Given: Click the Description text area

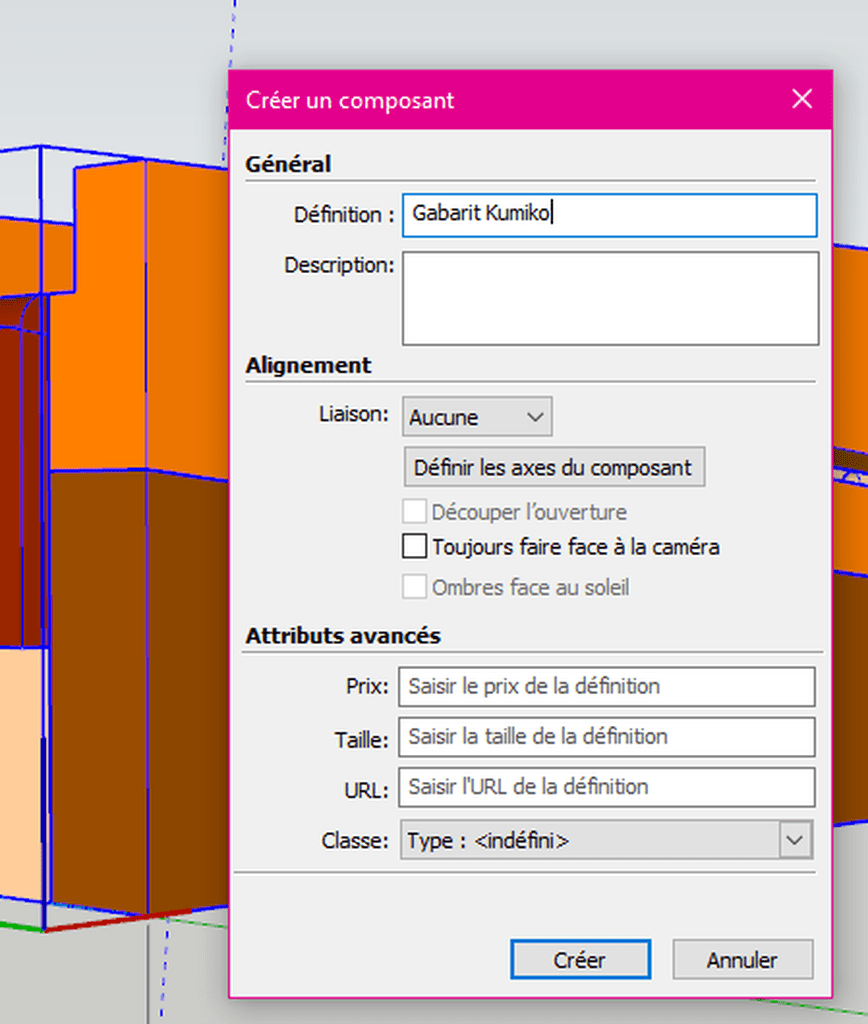Looking at the screenshot, I should point(611,298).
